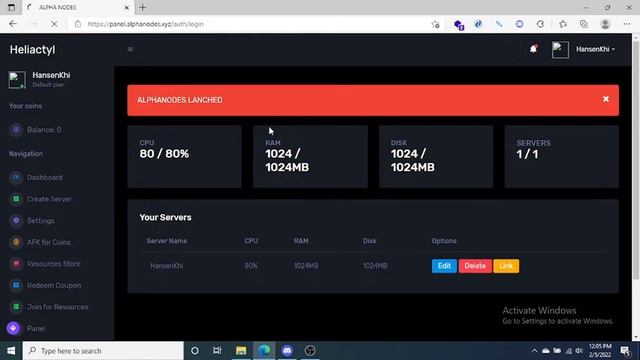This screenshot has height=360, width=640.
Task: Open browser Collections icon
Action: point(584,24)
